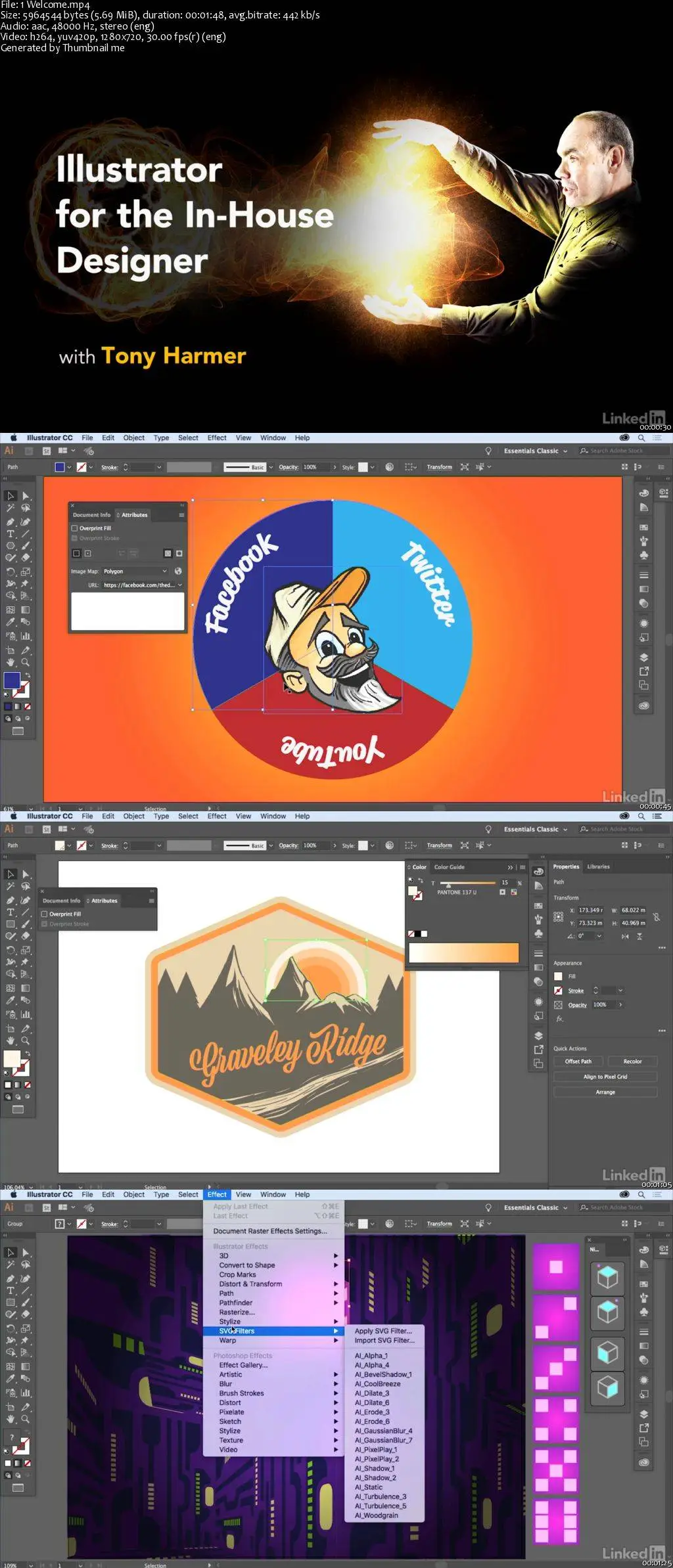Switch to the Libraries tab

[598, 866]
